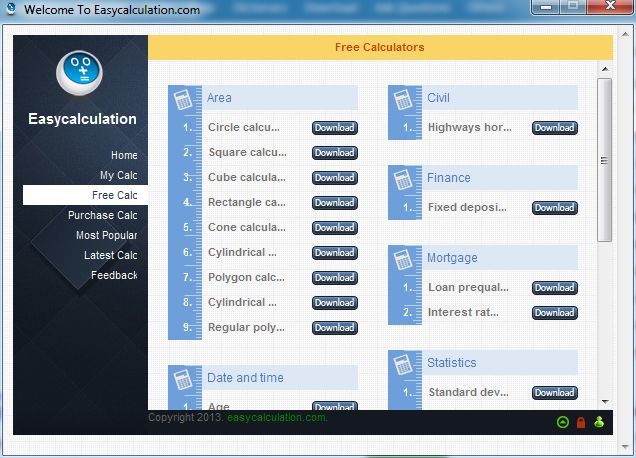636x458 pixels.
Task: Open Most Popular list
Action: (107, 235)
